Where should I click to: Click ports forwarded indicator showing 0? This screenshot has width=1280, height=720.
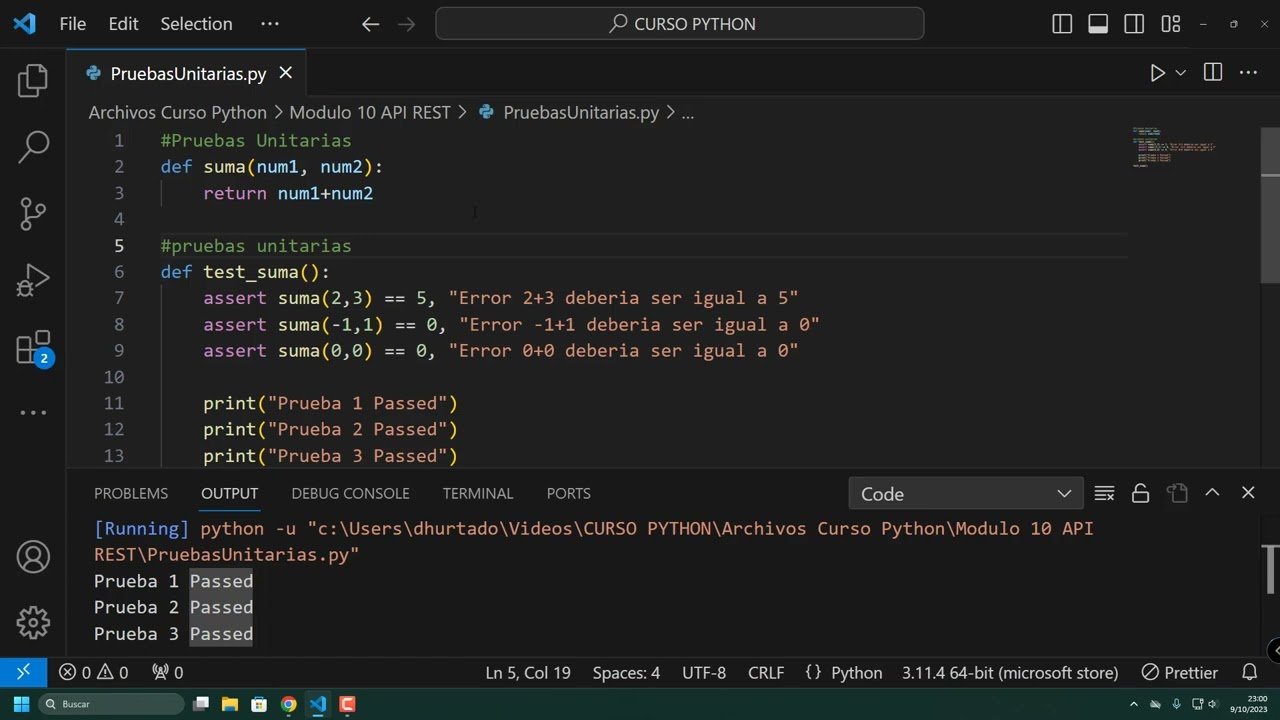[x=167, y=672]
